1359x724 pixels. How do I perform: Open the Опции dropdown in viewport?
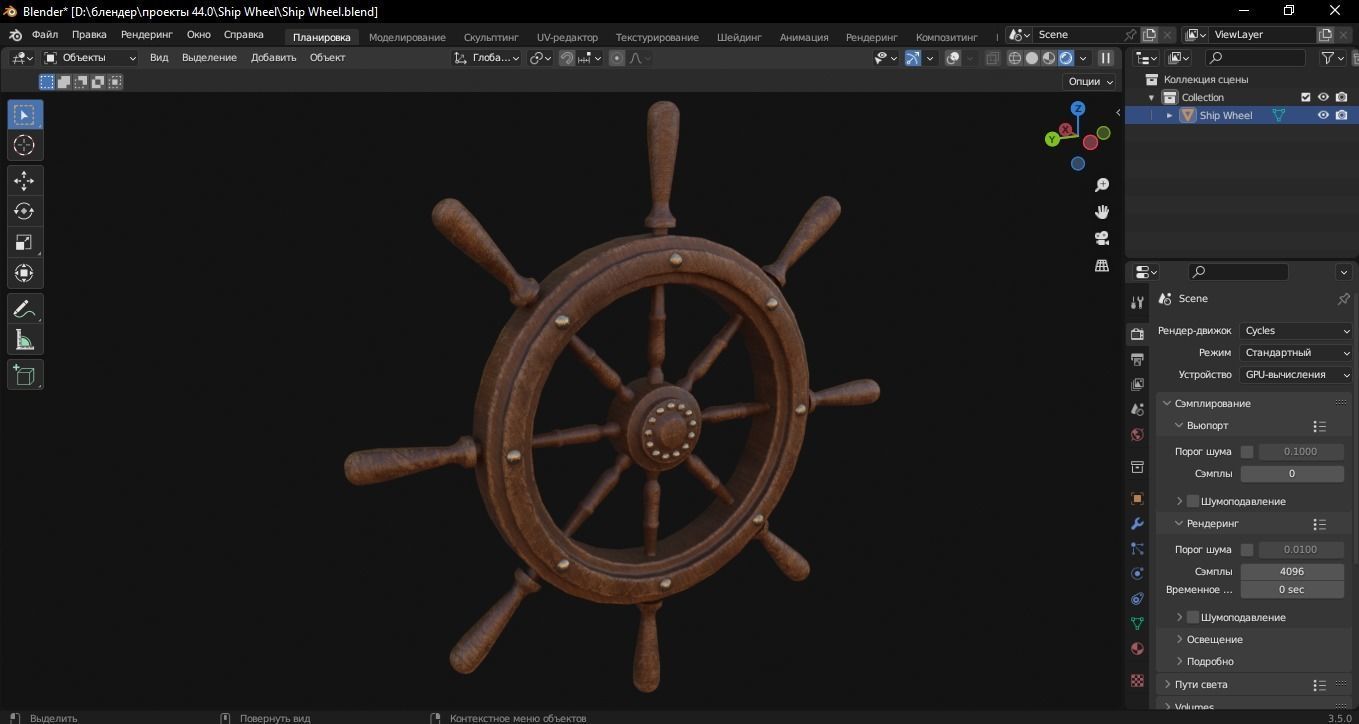[x=1091, y=81]
